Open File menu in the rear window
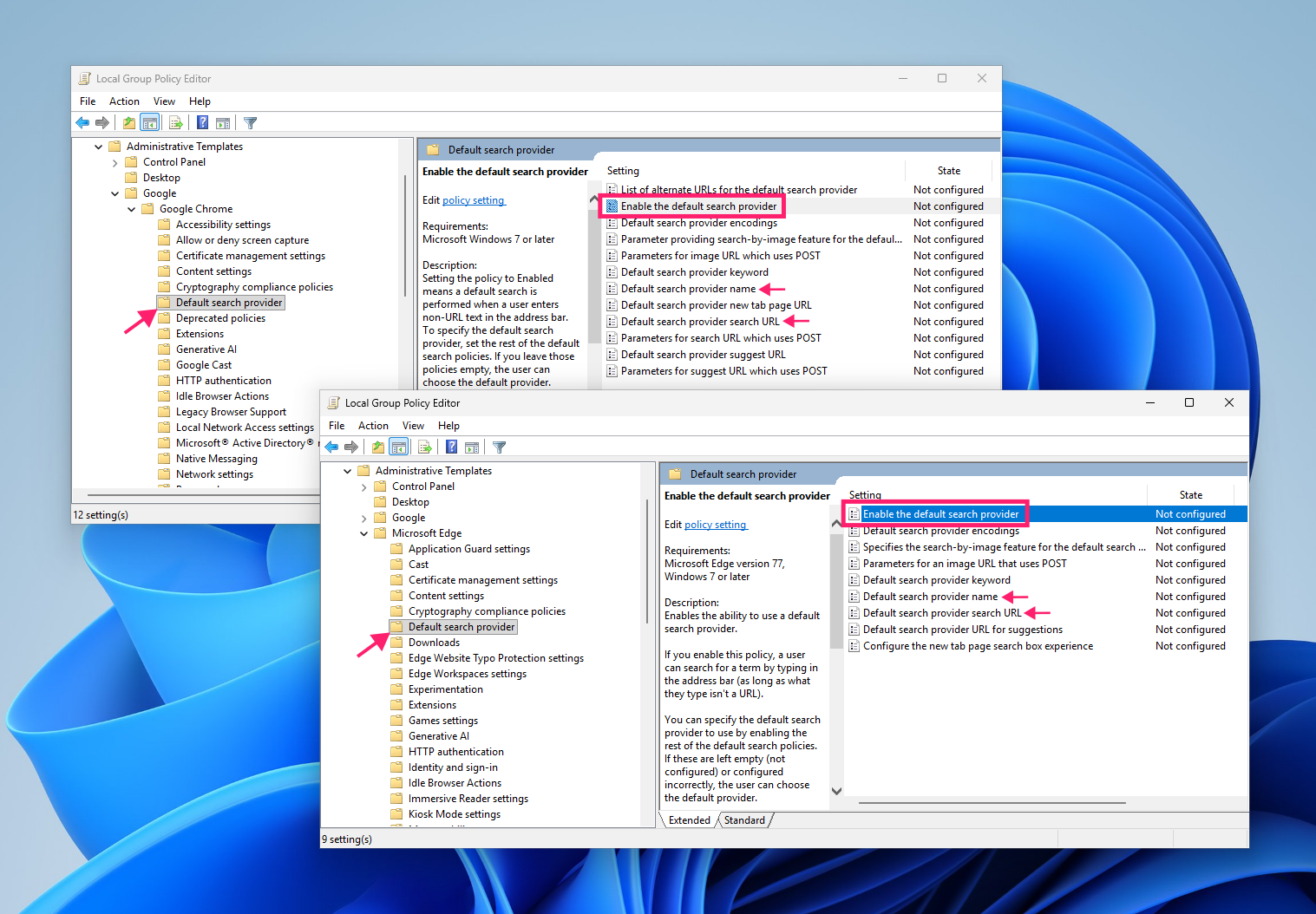This screenshot has width=1316, height=914. click(88, 101)
